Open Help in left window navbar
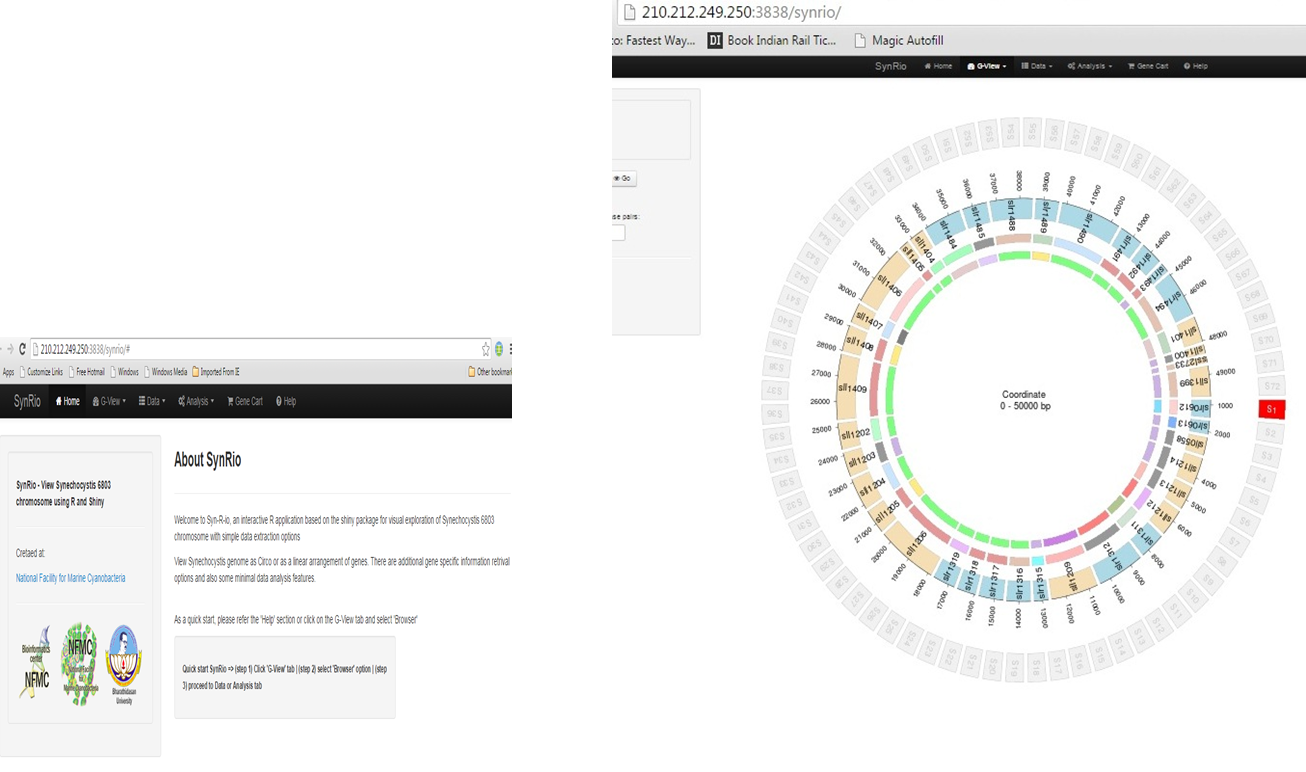This screenshot has width=1306, height=772. pos(286,401)
